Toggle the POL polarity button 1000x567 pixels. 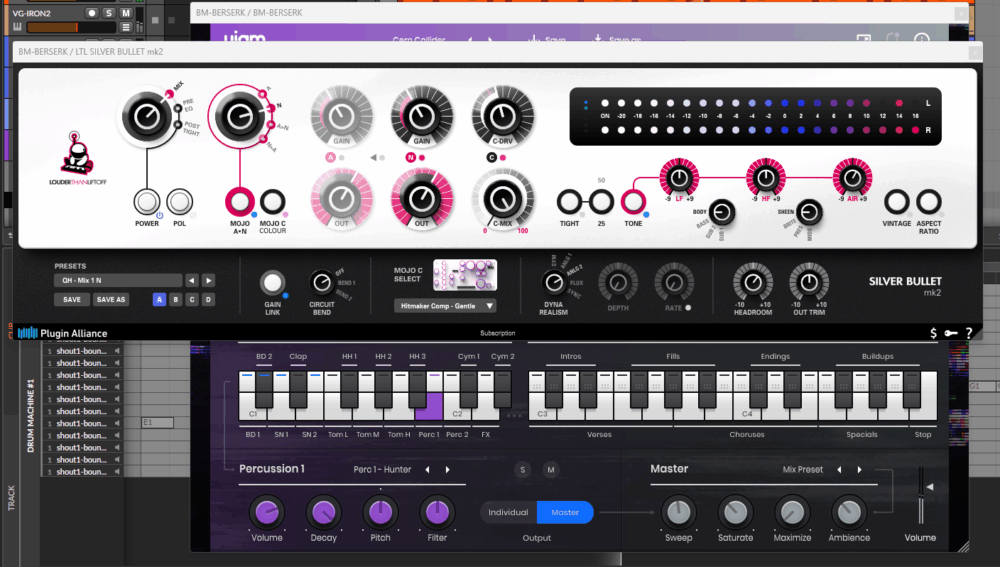click(180, 202)
